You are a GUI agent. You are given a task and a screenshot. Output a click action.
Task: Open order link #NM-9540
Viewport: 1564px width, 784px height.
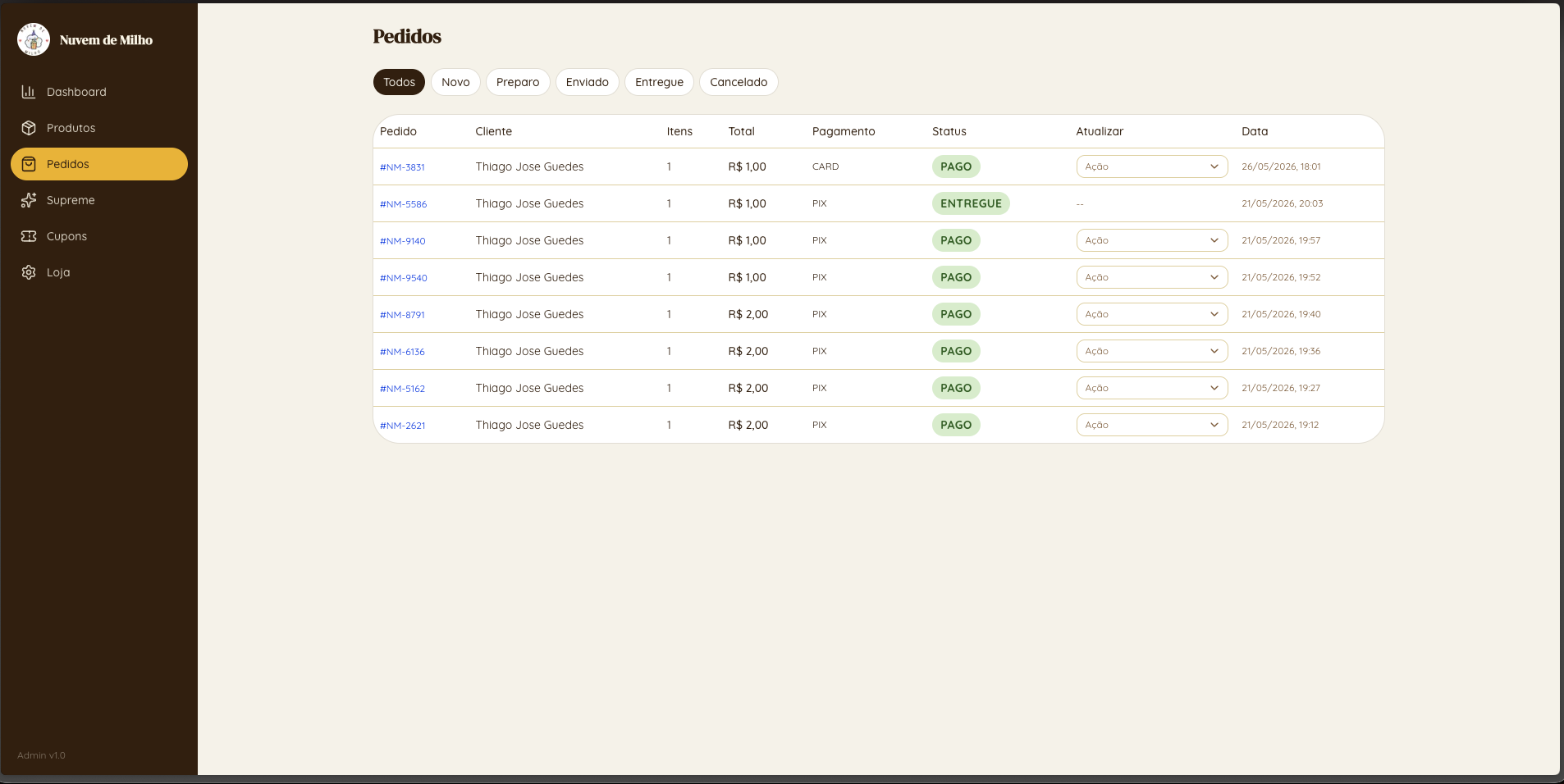403,278
